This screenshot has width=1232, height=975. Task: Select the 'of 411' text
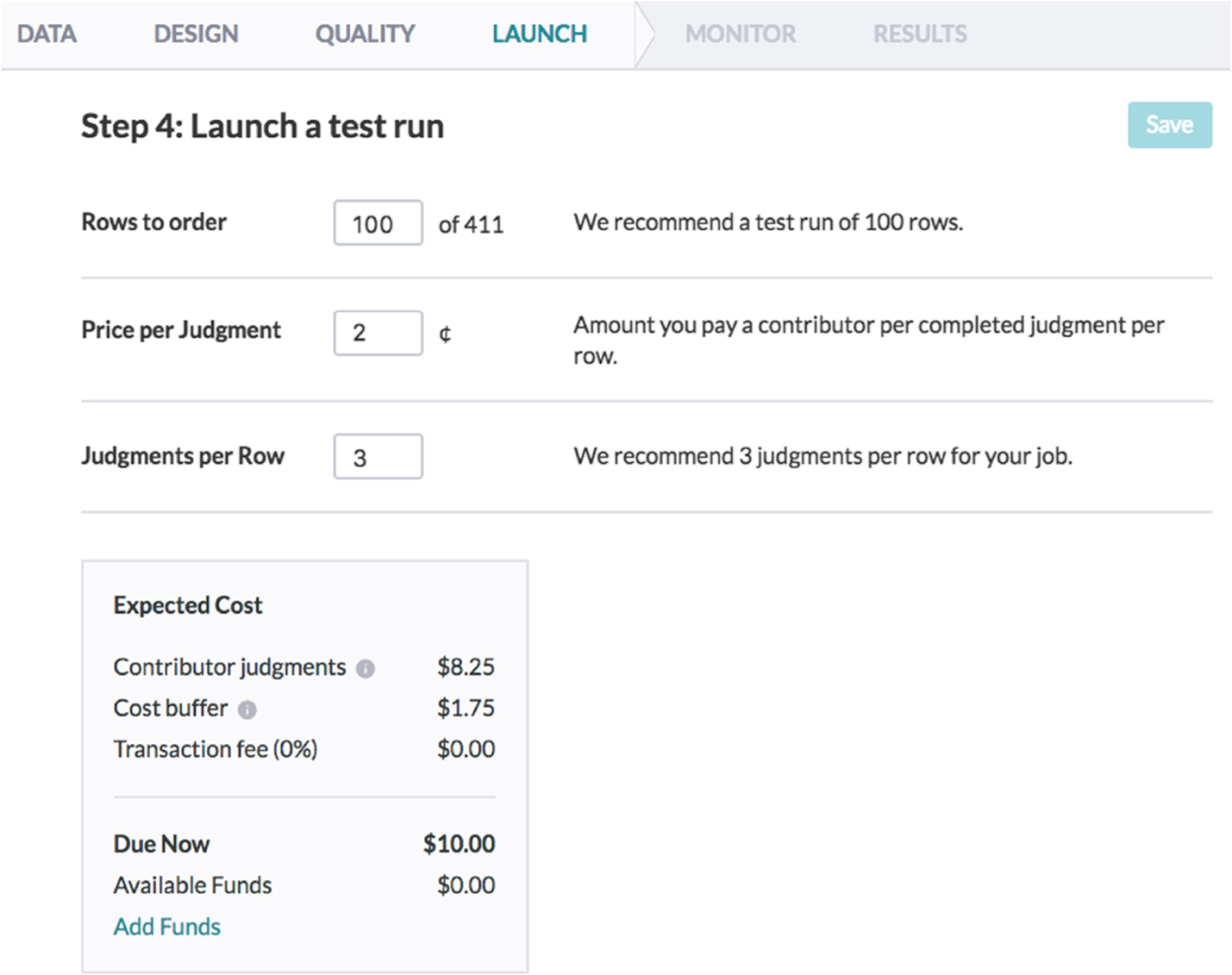pyautogui.click(x=471, y=224)
